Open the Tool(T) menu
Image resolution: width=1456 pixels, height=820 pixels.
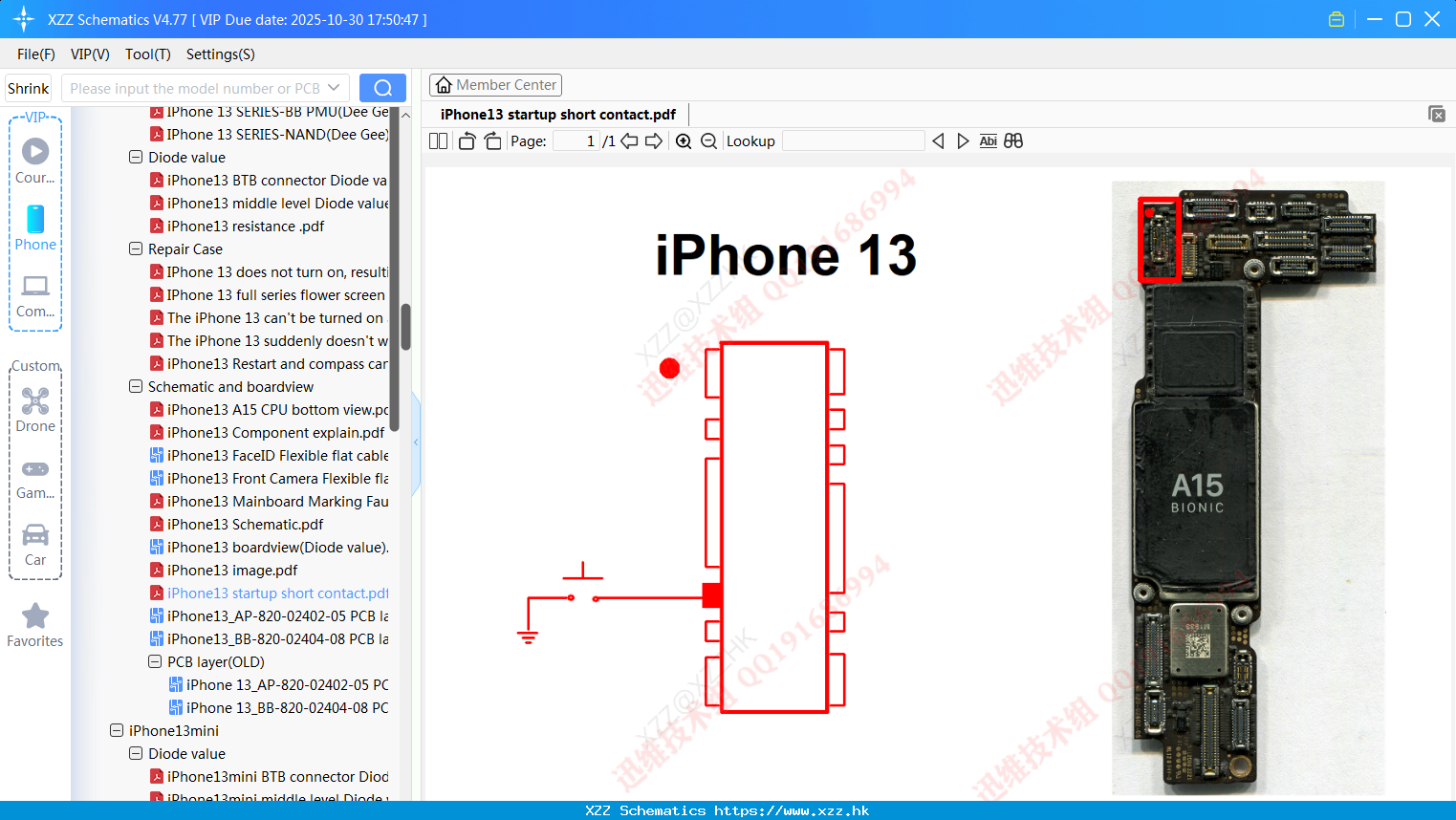point(148,54)
